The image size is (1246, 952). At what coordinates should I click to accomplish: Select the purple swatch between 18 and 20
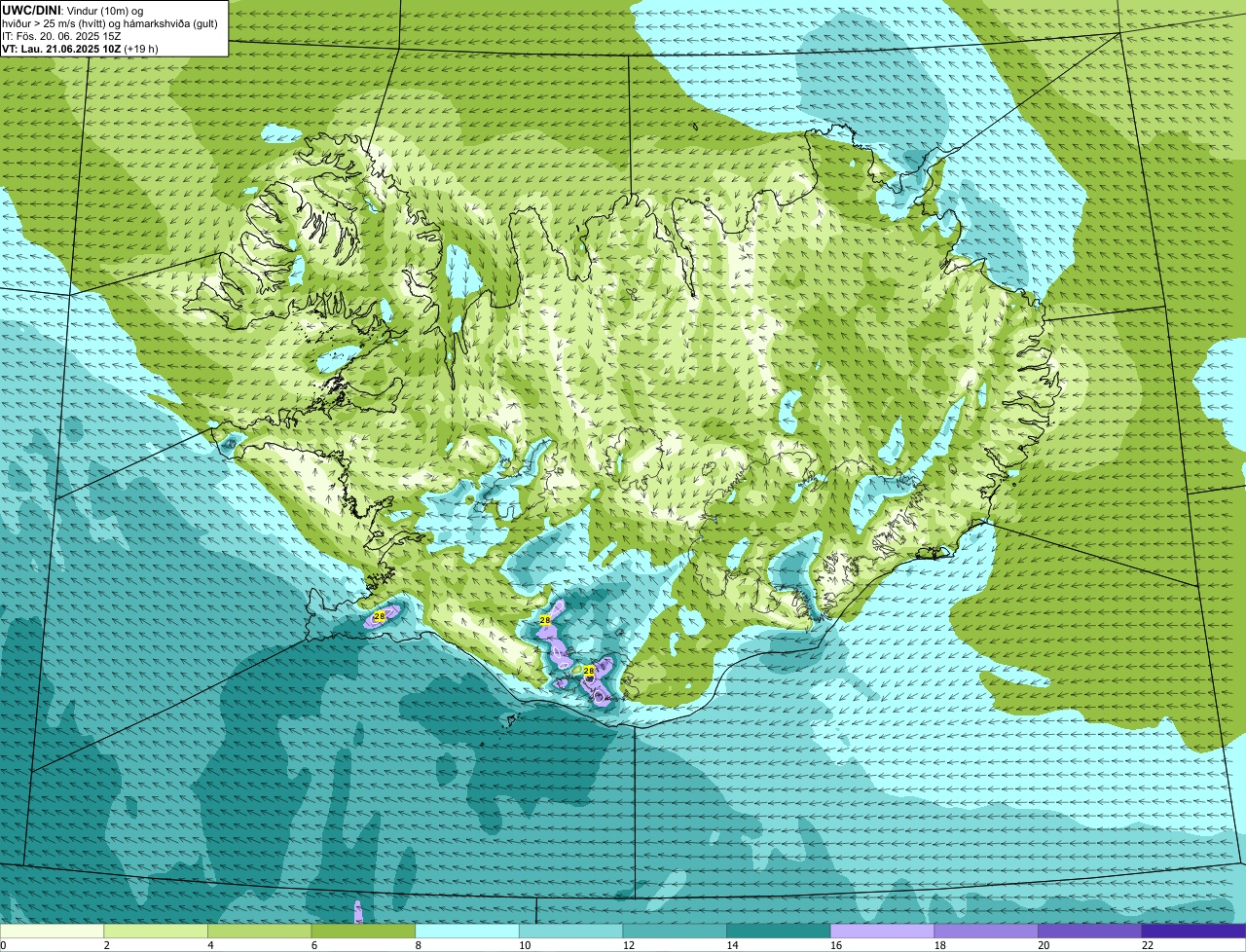click(986, 931)
